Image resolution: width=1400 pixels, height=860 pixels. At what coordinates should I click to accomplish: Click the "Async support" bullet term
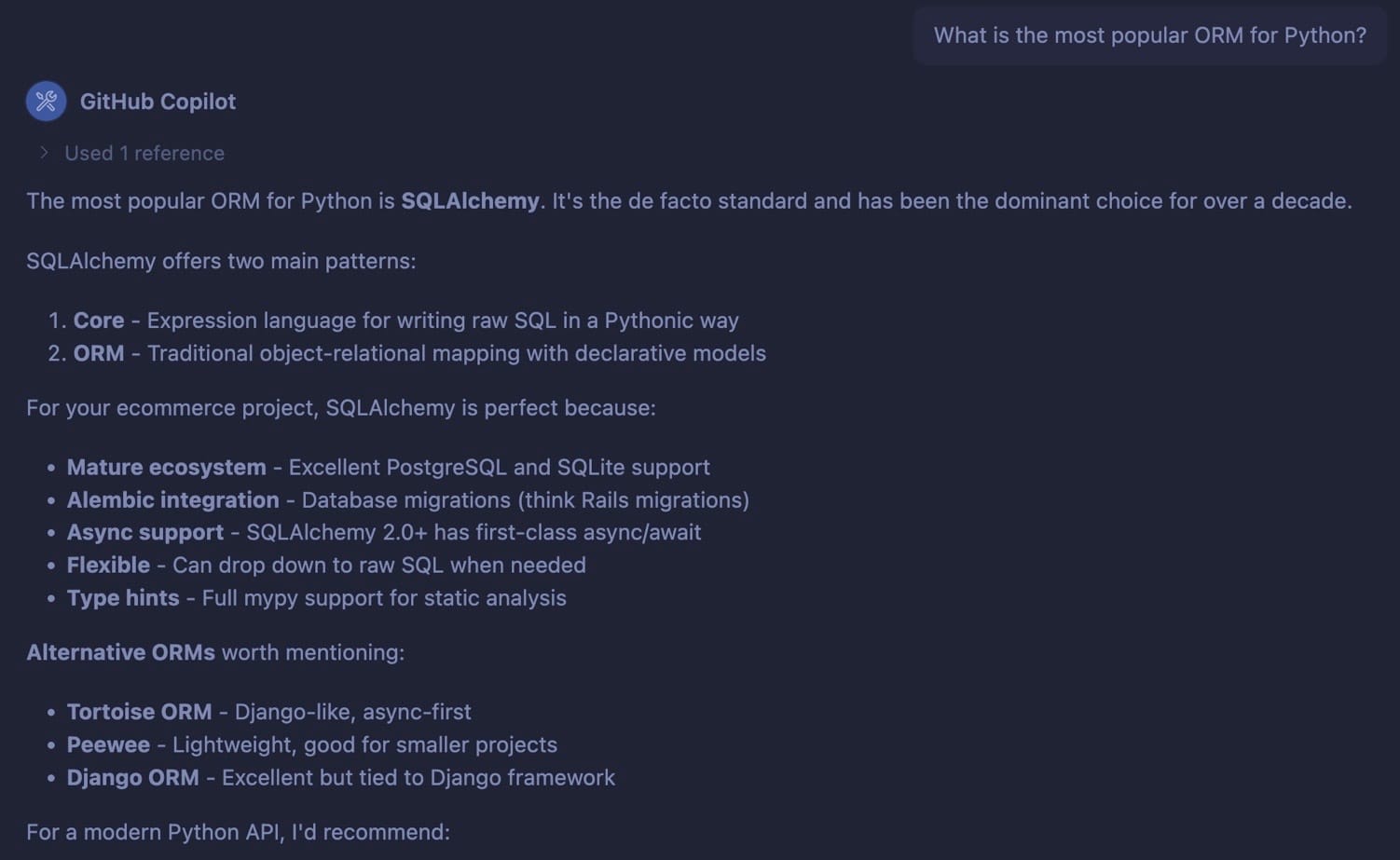(145, 532)
